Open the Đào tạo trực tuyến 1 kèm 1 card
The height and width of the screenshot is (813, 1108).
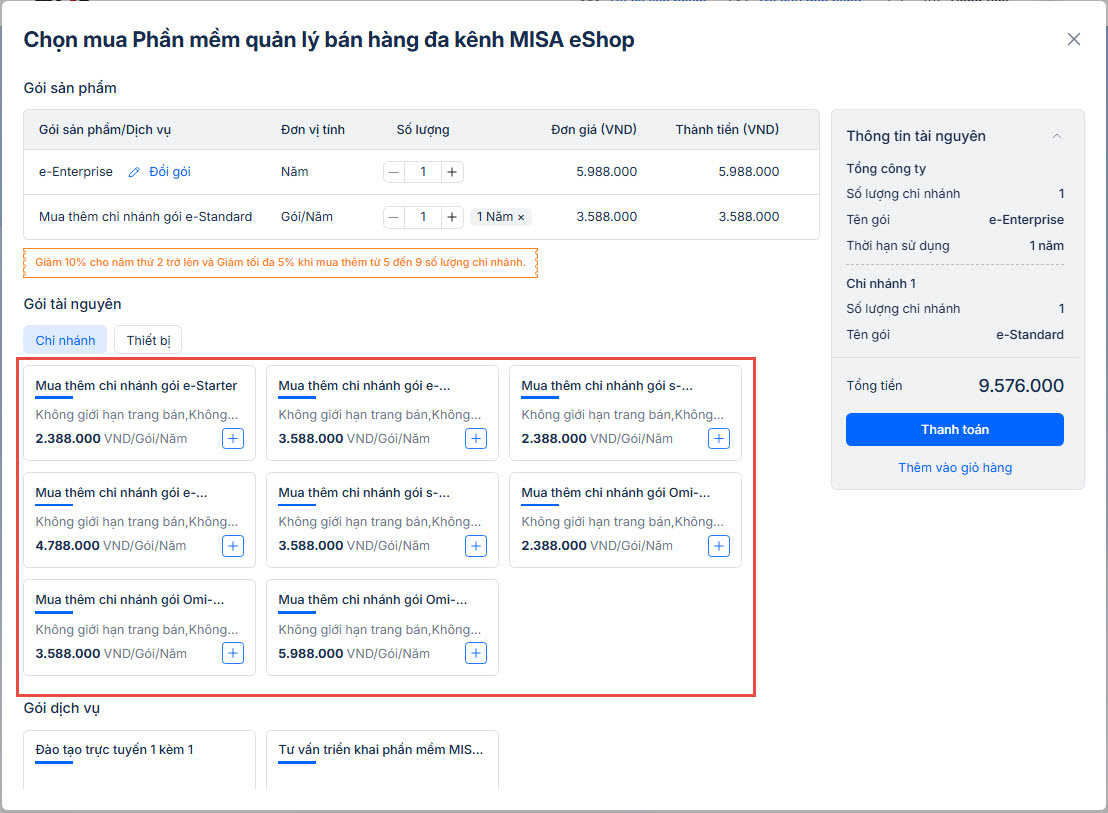point(139,759)
